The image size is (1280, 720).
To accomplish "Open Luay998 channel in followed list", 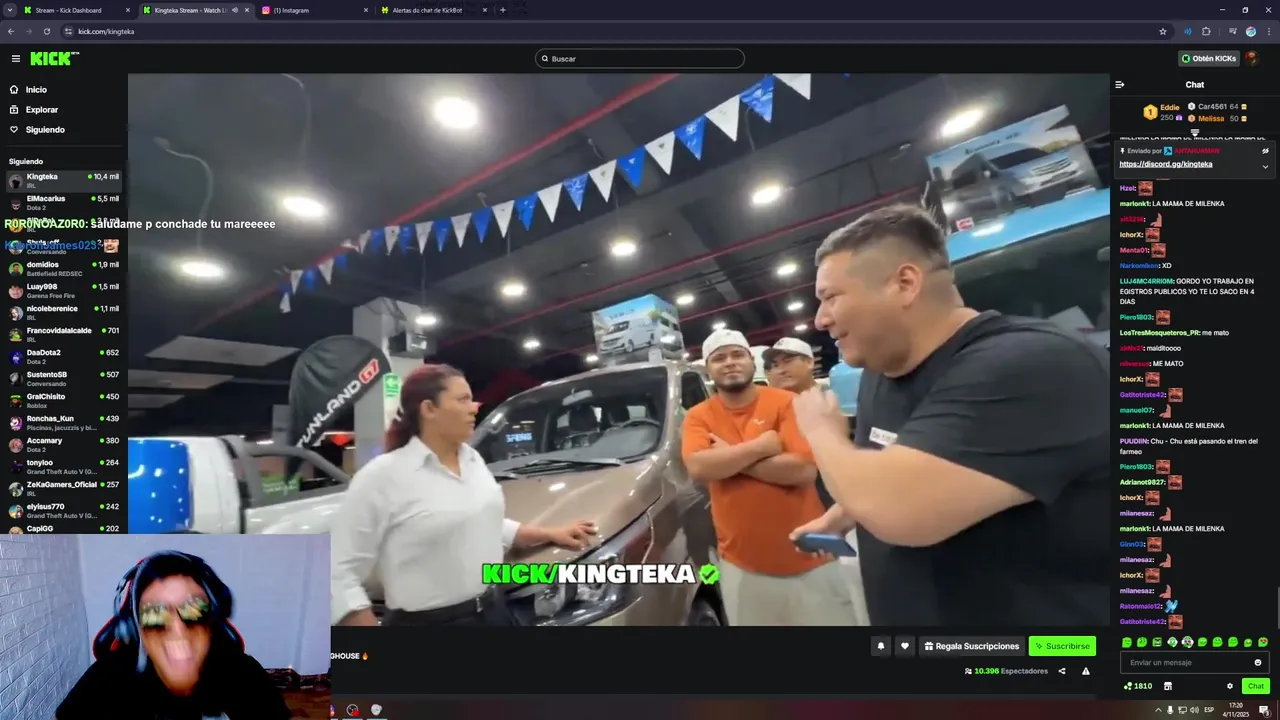I will click(64, 291).
